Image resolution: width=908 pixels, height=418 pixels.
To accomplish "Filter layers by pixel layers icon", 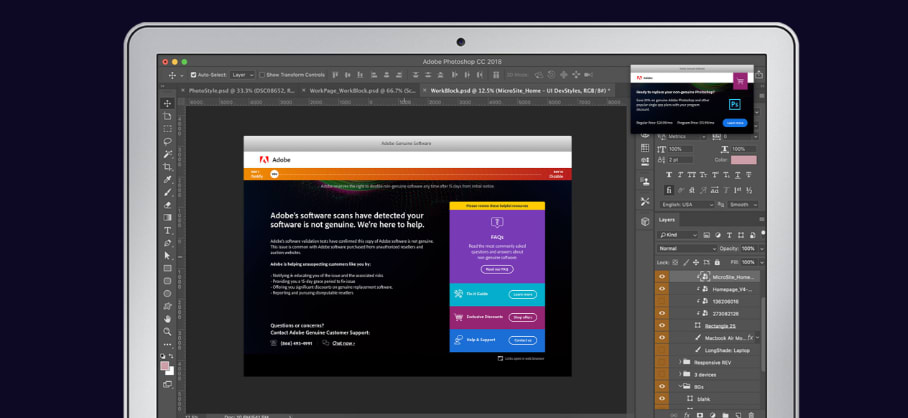I will pyautogui.click(x=706, y=235).
